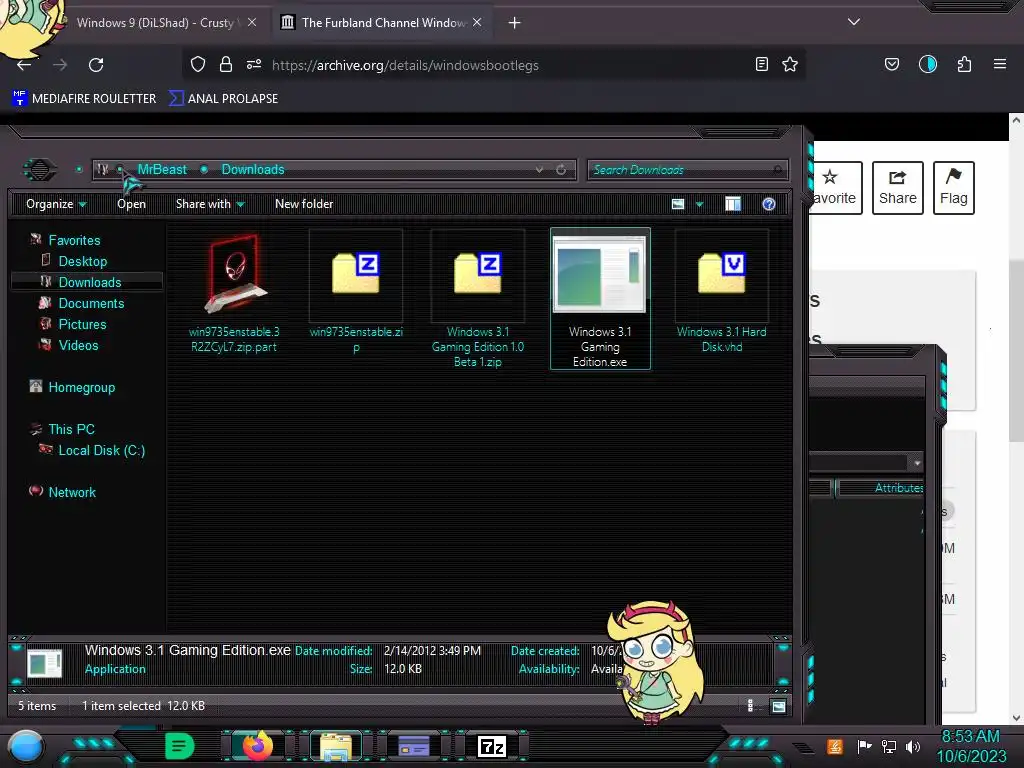Click Open in the Explorer toolbar

tap(131, 204)
